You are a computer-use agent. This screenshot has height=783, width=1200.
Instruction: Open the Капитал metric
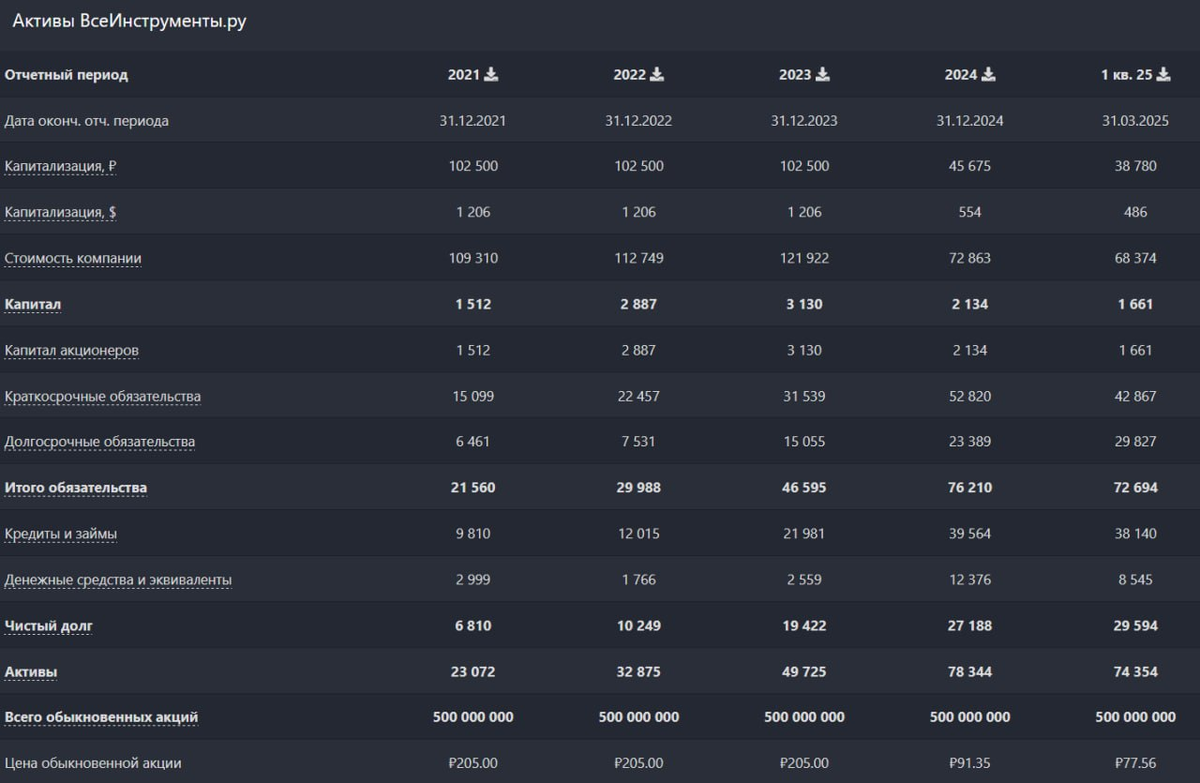tap(26, 304)
